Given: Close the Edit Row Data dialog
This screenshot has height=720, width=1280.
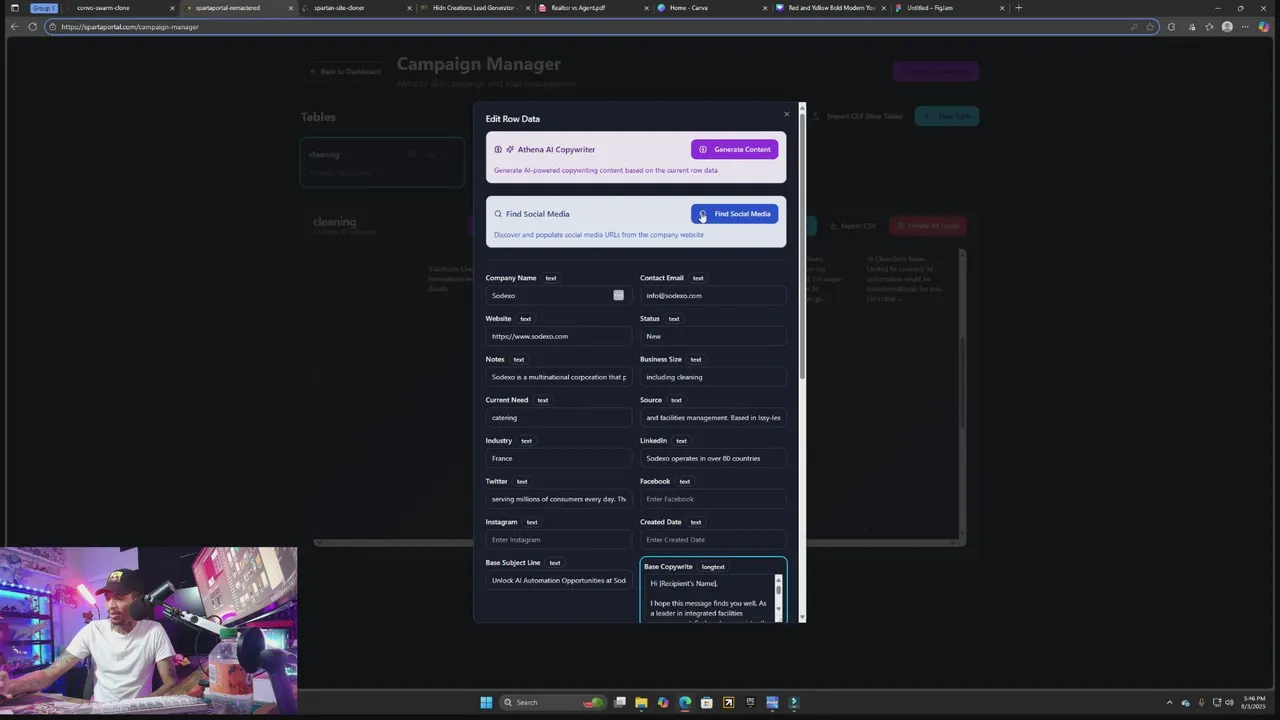Looking at the screenshot, I should point(786,114).
